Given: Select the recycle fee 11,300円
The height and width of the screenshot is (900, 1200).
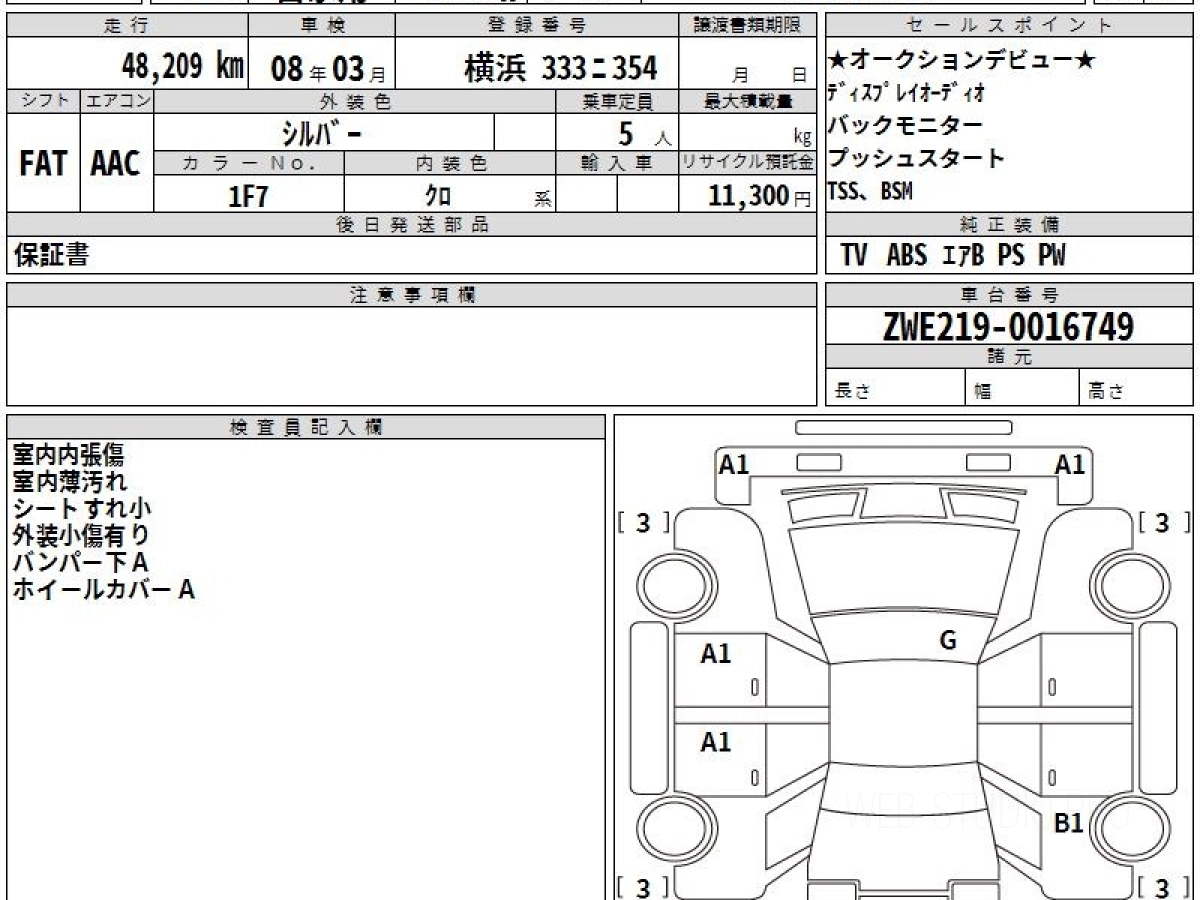Looking at the screenshot, I should coord(760,196).
